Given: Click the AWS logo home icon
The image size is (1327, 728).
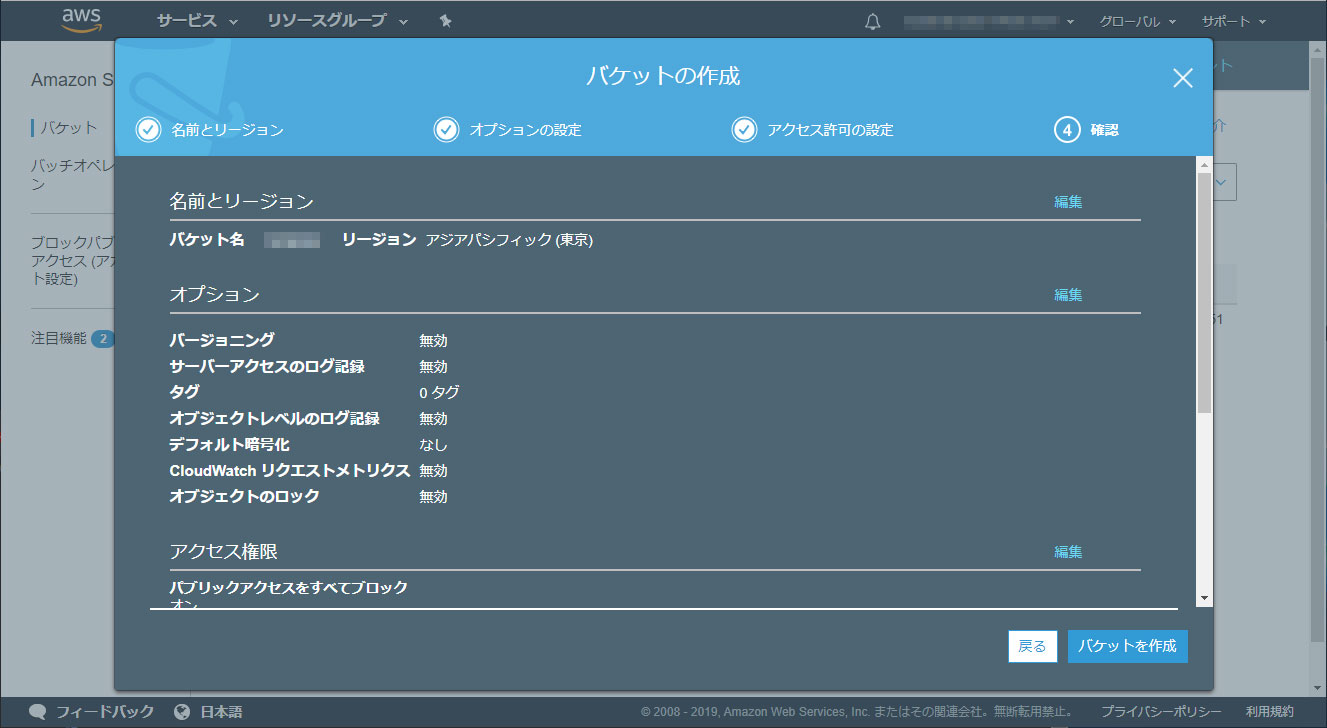Looking at the screenshot, I should pyautogui.click(x=81, y=20).
